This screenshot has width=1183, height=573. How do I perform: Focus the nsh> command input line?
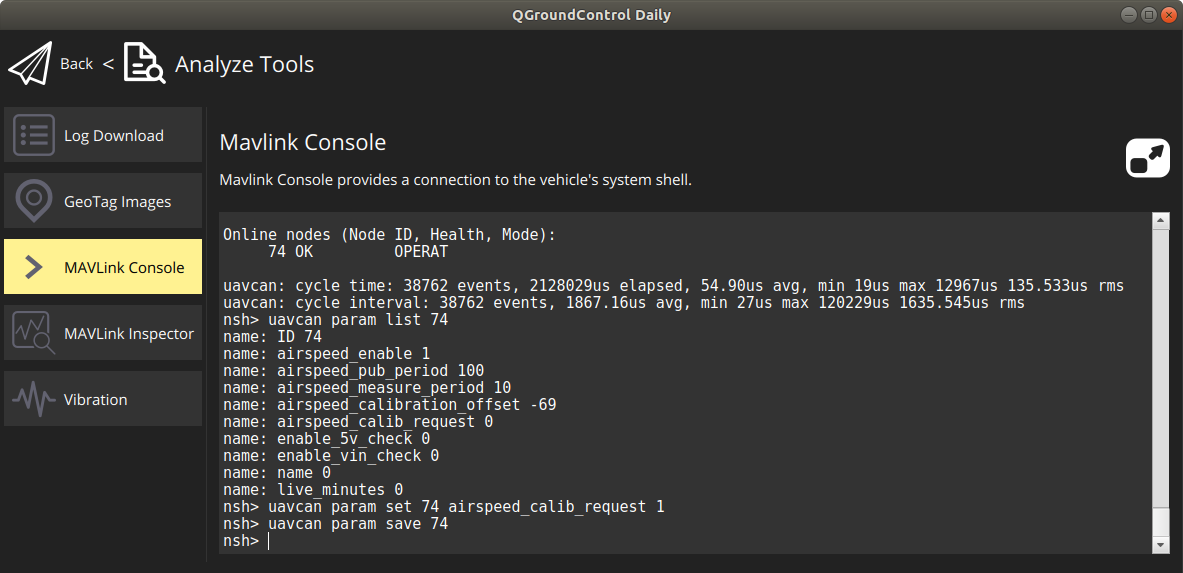[684, 541]
